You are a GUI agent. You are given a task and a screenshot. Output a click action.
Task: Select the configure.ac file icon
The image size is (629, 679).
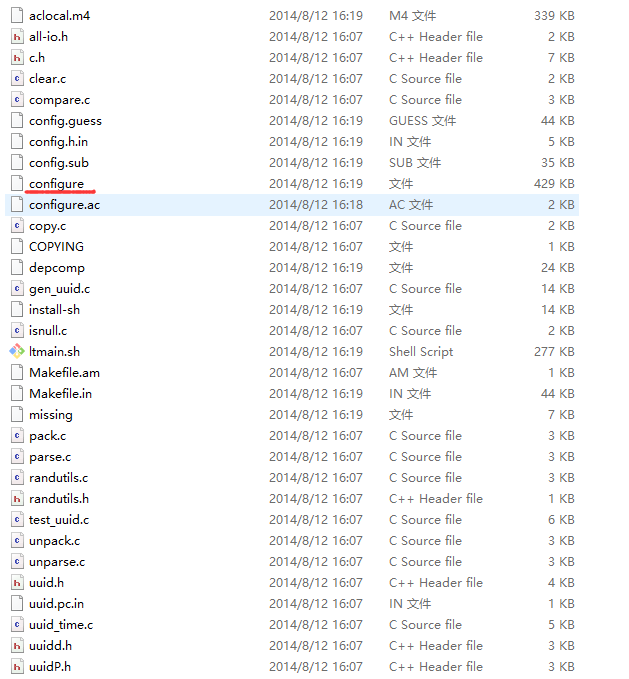point(17,205)
